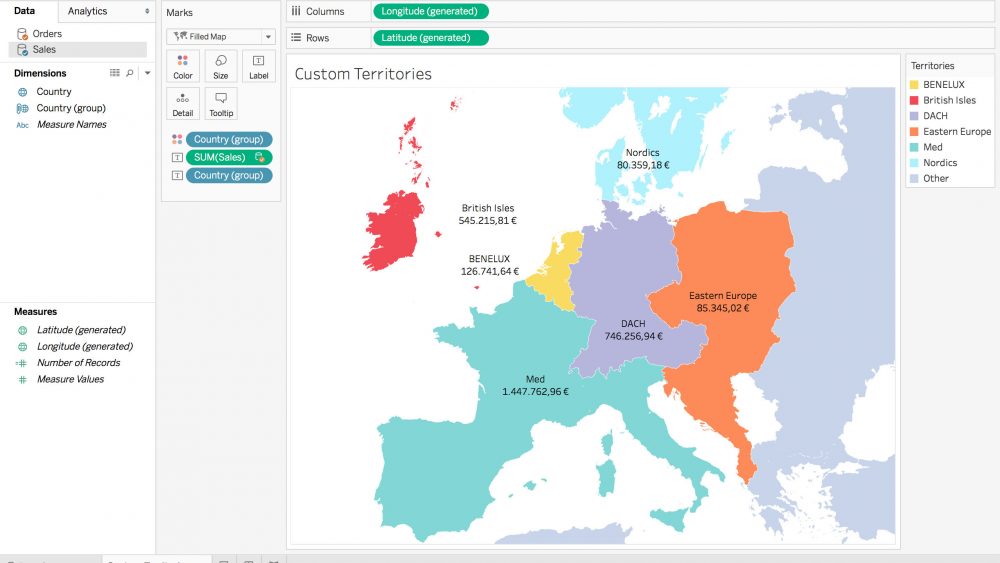The width and height of the screenshot is (1000, 563).
Task: Switch to the Analytics tab
Action: (x=87, y=11)
